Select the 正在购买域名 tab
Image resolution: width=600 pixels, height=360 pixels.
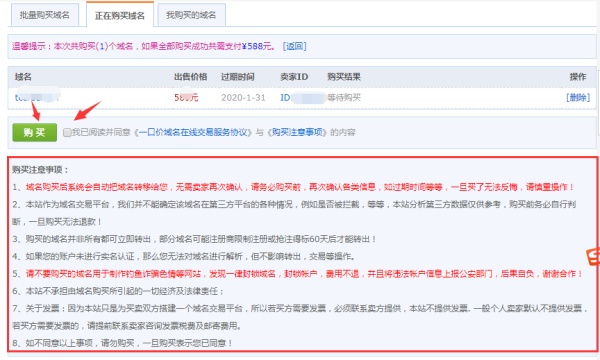pyautogui.click(x=120, y=15)
